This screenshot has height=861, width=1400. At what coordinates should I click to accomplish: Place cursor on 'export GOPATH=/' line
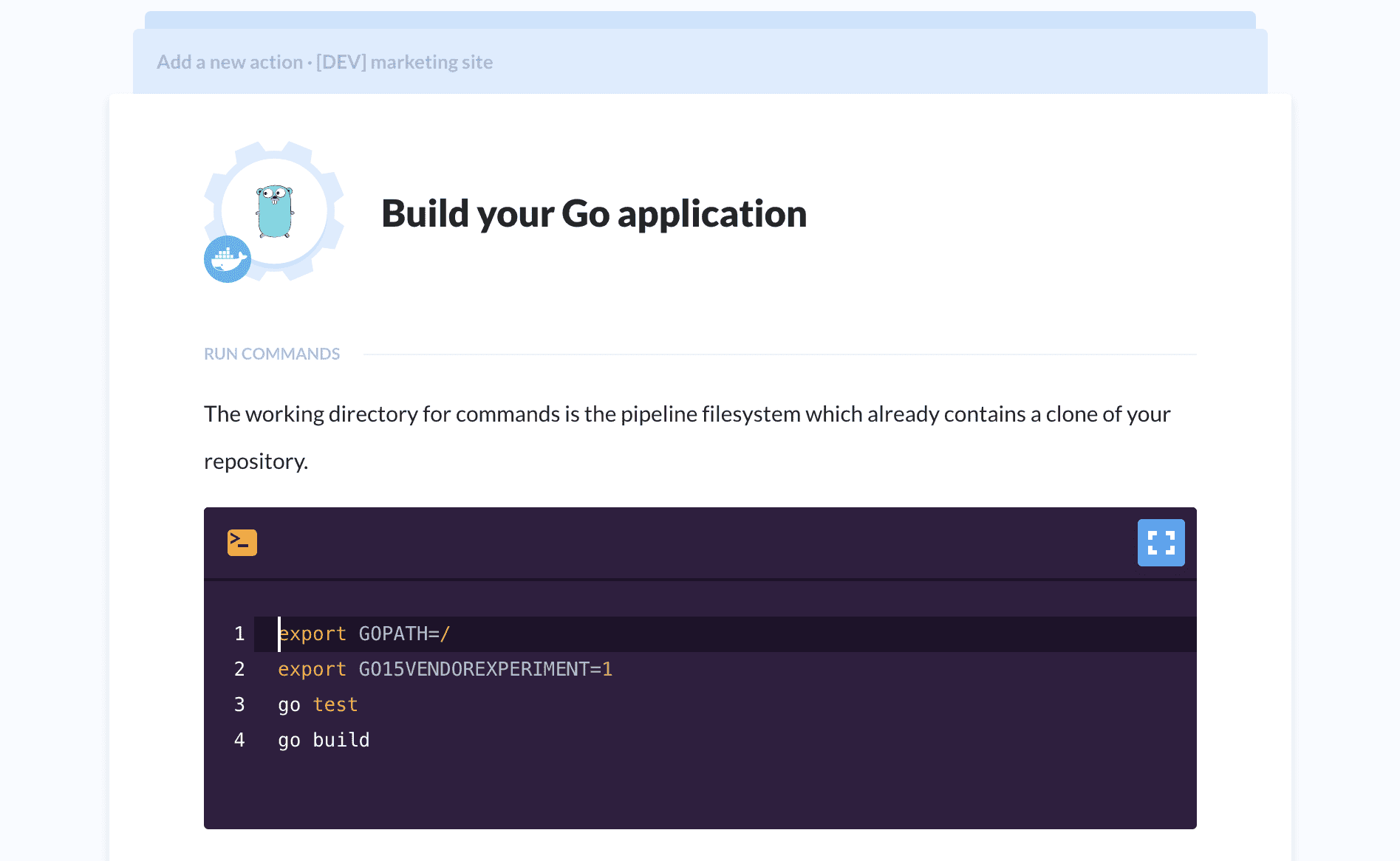click(x=725, y=634)
